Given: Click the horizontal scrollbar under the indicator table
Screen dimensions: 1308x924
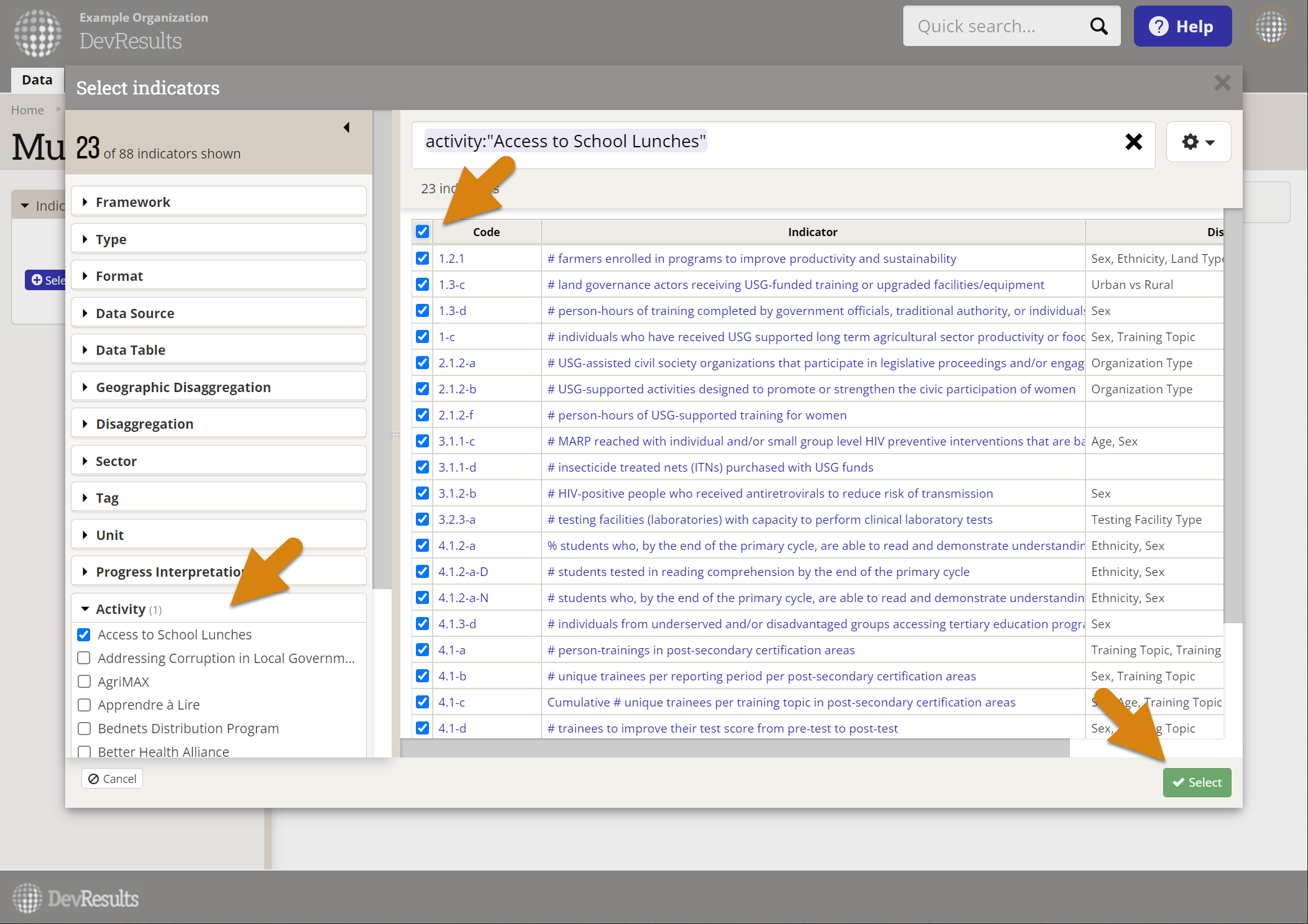Looking at the screenshot, I should (x=734, y=748).
